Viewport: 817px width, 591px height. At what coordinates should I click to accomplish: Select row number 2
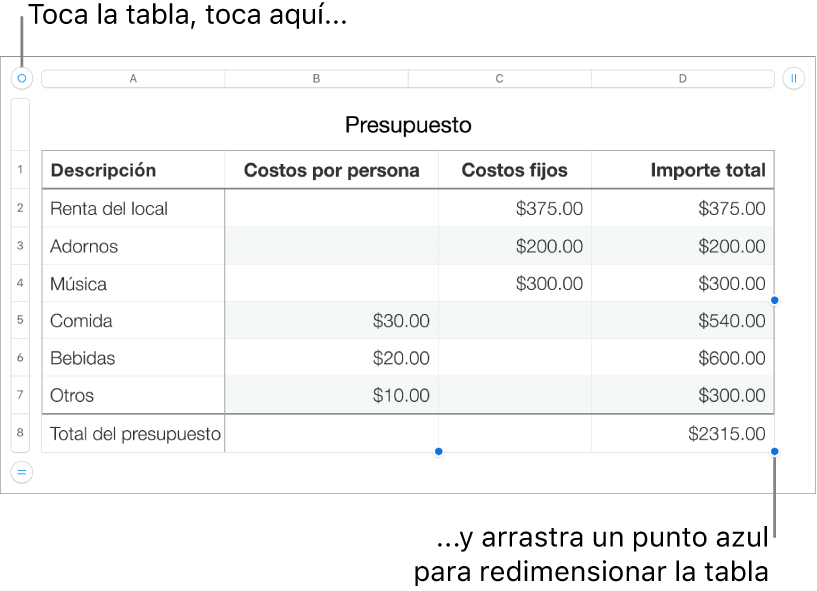(21, 208)
